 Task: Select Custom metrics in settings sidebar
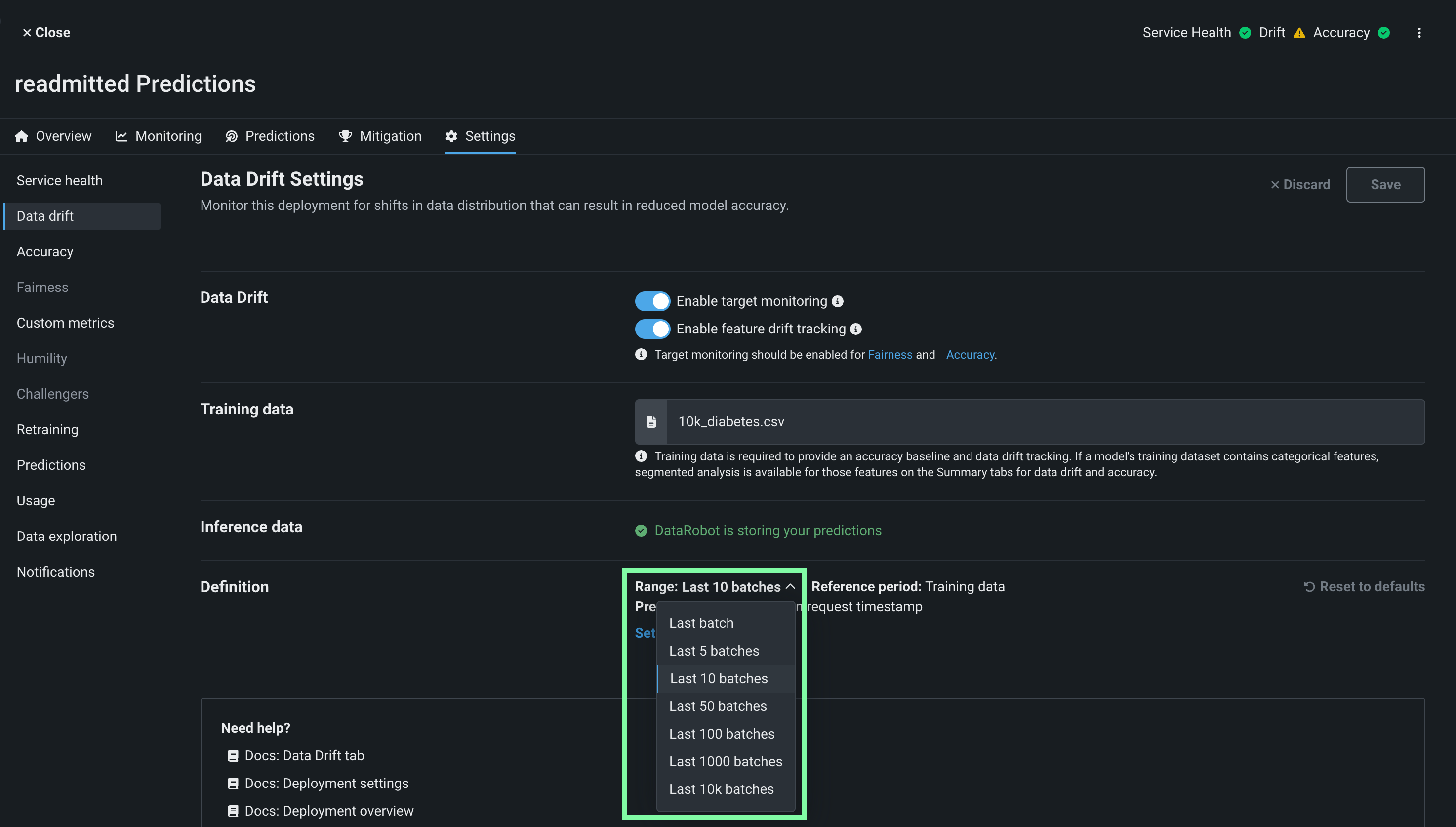click(x=65, y=323)
